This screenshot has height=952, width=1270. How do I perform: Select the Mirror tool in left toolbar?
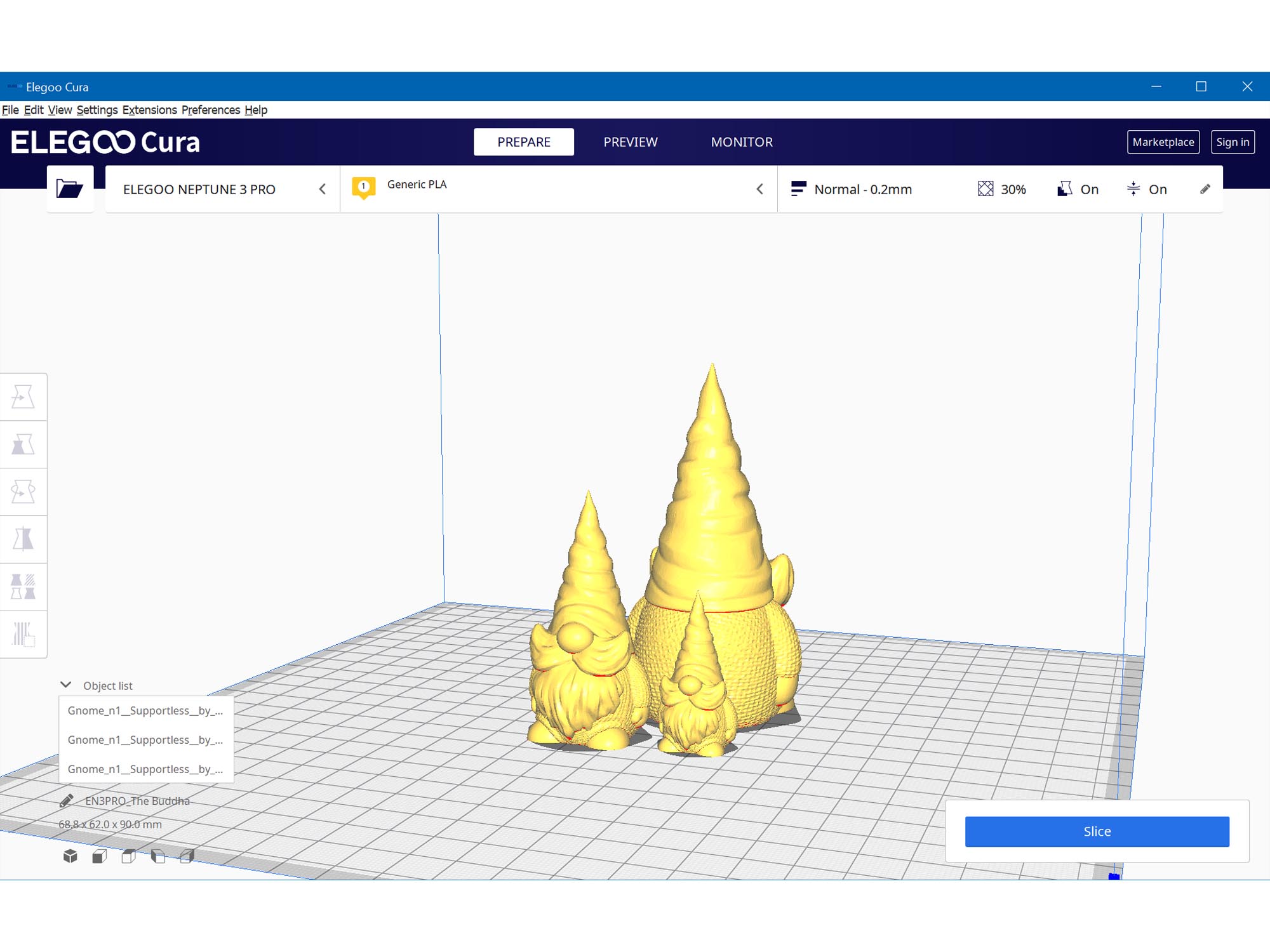23,539
